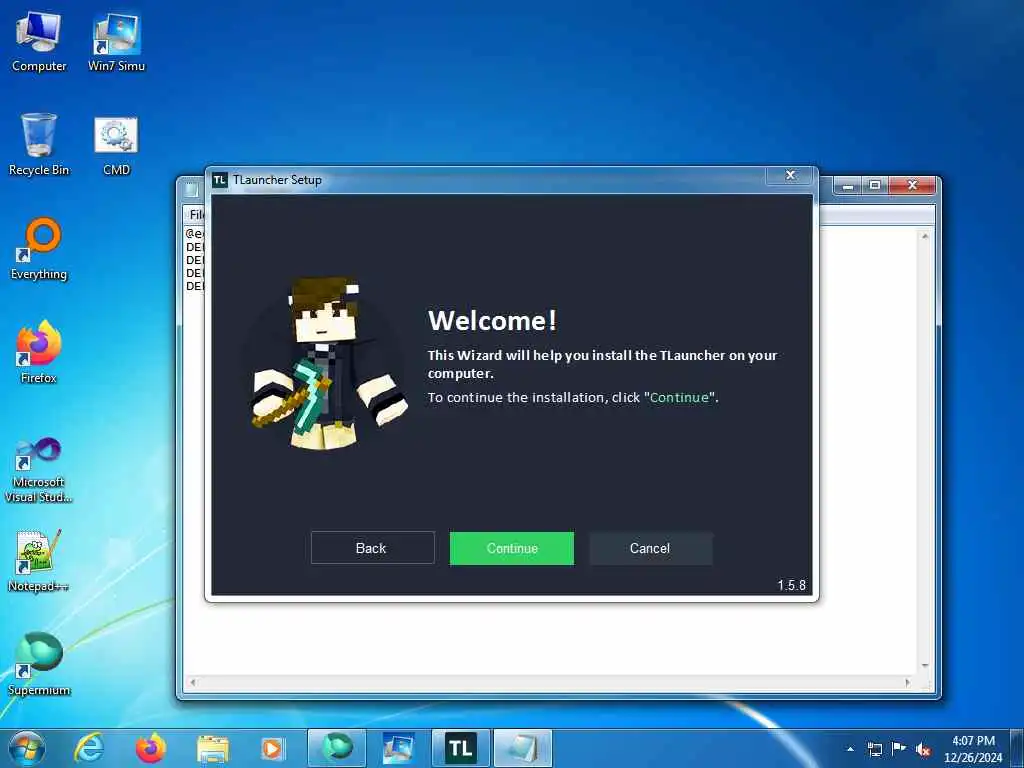Minimize the background Notepad window

click(848, 186)
